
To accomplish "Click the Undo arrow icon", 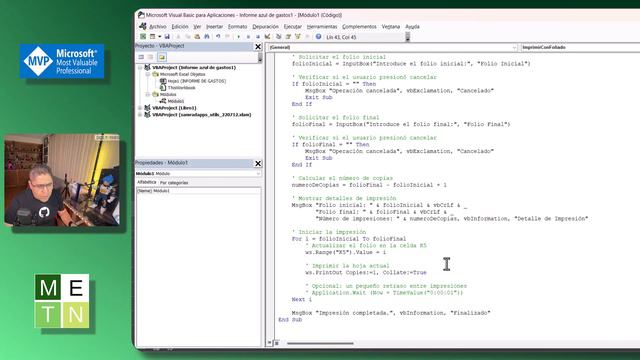I will (218, 37).
